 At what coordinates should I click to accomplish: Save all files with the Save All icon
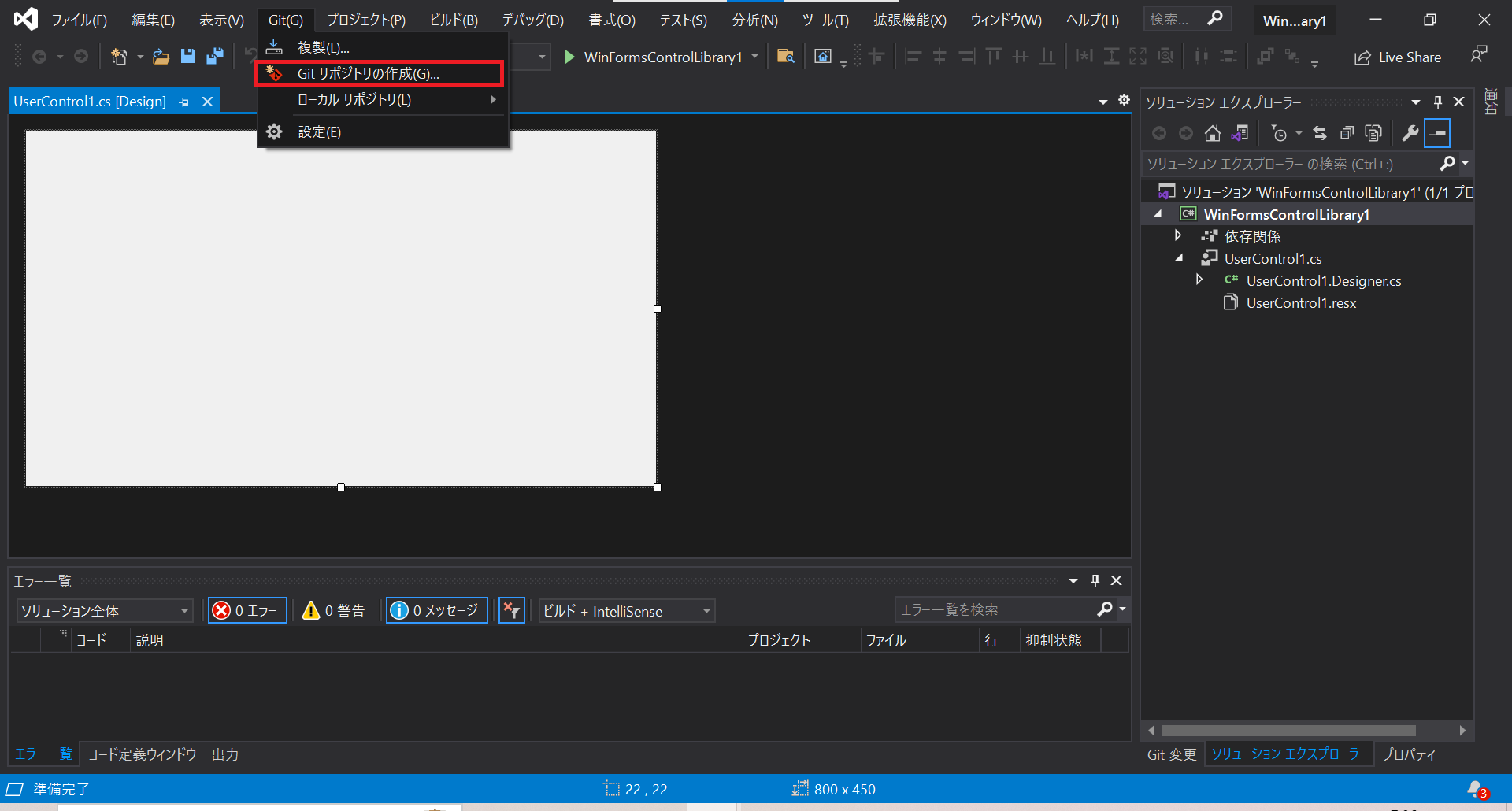coord(214,56)
